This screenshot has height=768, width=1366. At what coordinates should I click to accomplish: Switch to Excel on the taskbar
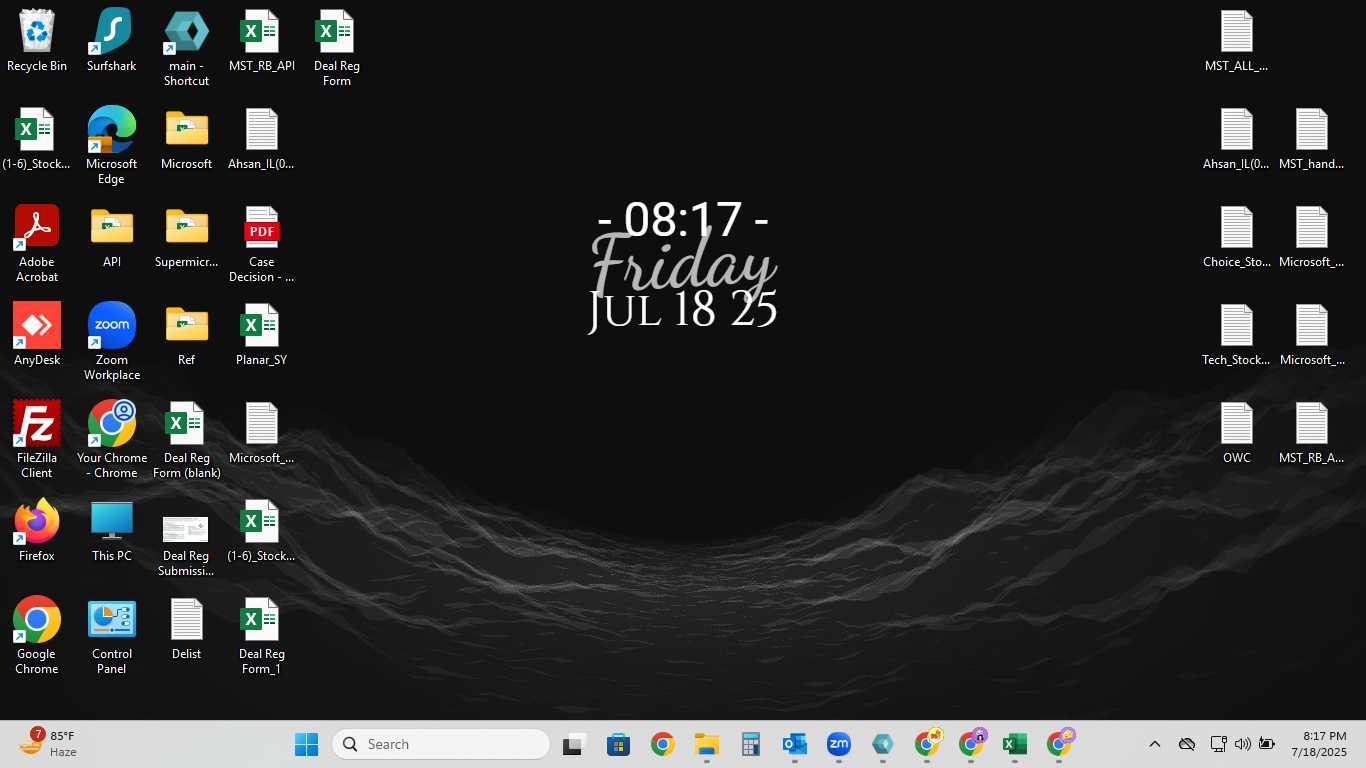[1014, 744]
